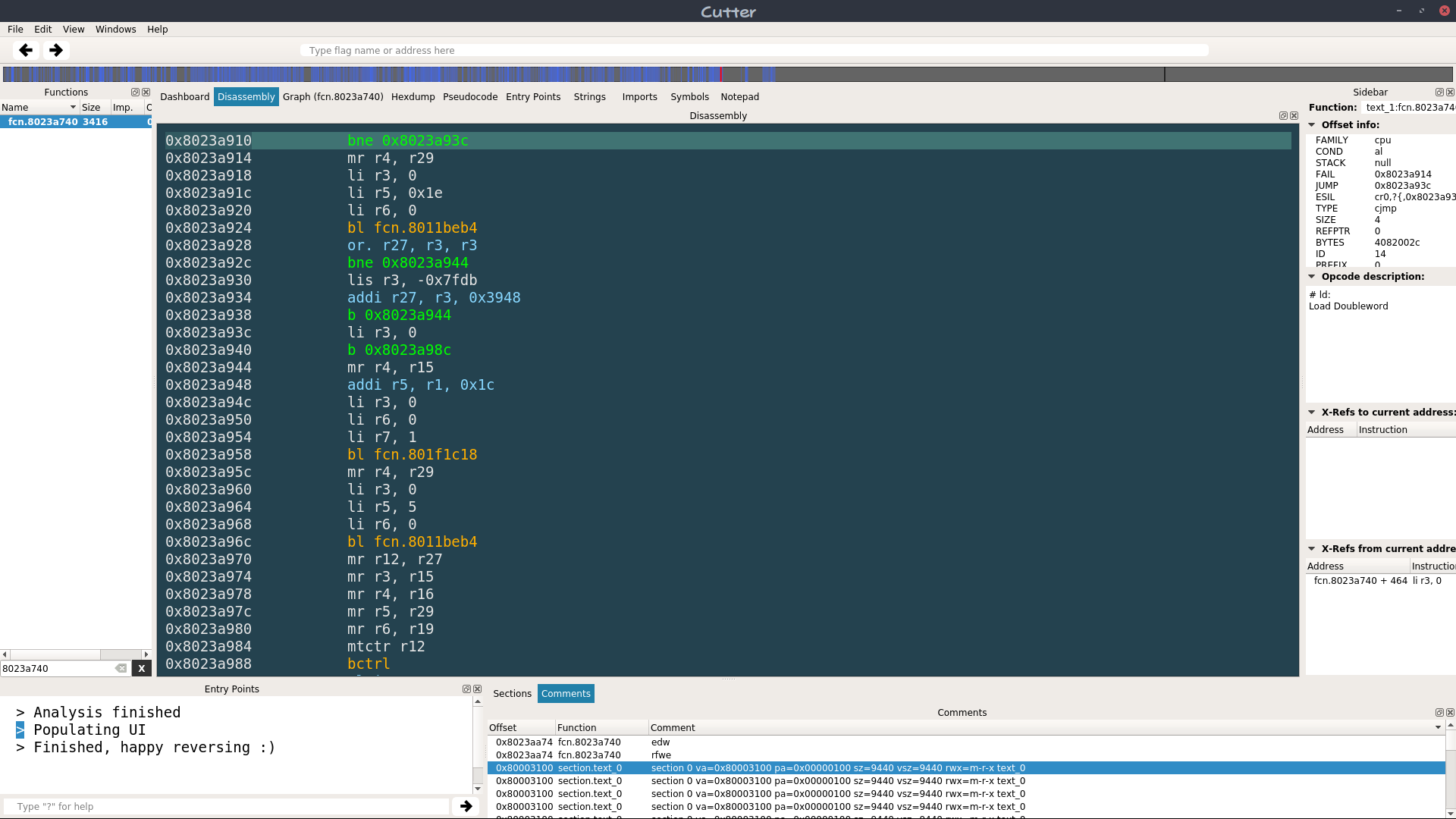Close the Comments panel
This screenshot has width=1456, height=819.
tap(1450, 713)
